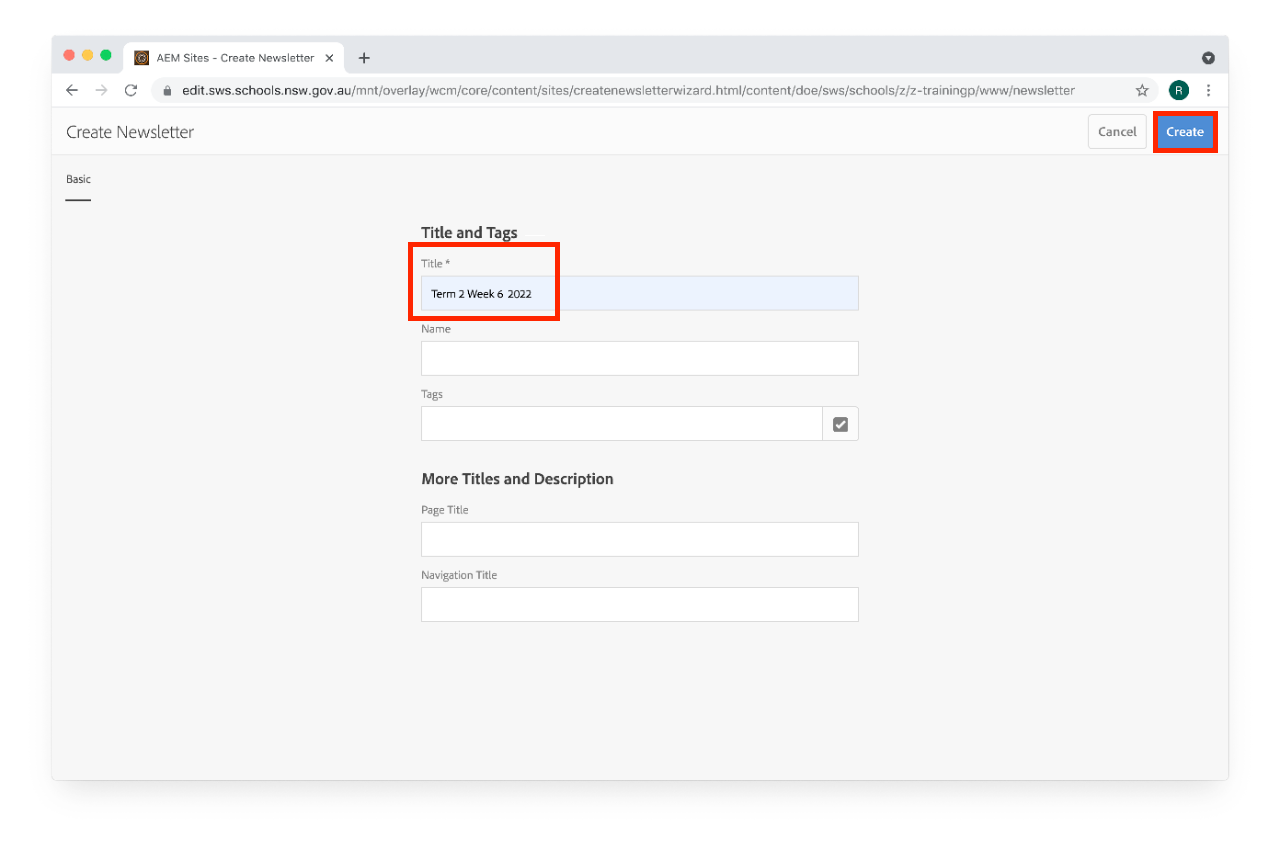
Task: Click the Title and Tags heading
Action: coord(469,233)
